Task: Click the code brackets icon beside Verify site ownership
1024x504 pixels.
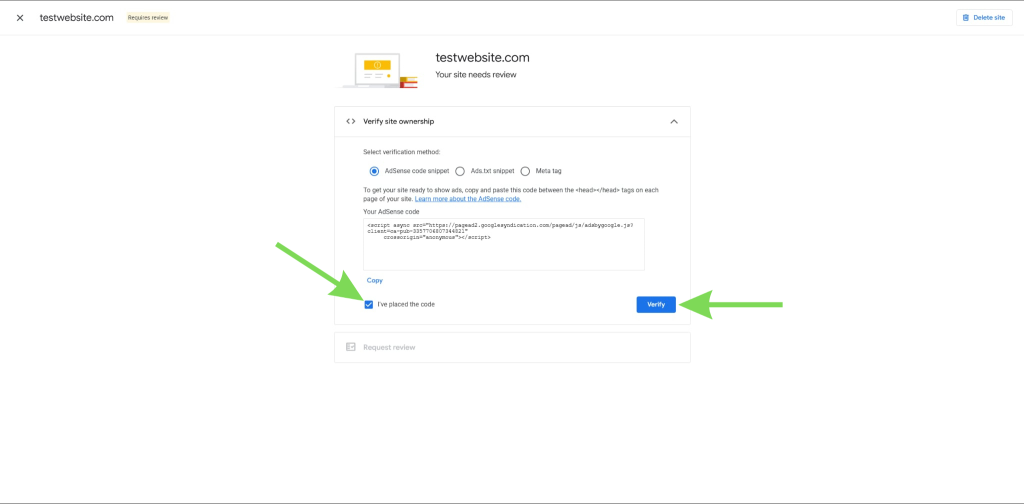Action: tap(351, 121)
